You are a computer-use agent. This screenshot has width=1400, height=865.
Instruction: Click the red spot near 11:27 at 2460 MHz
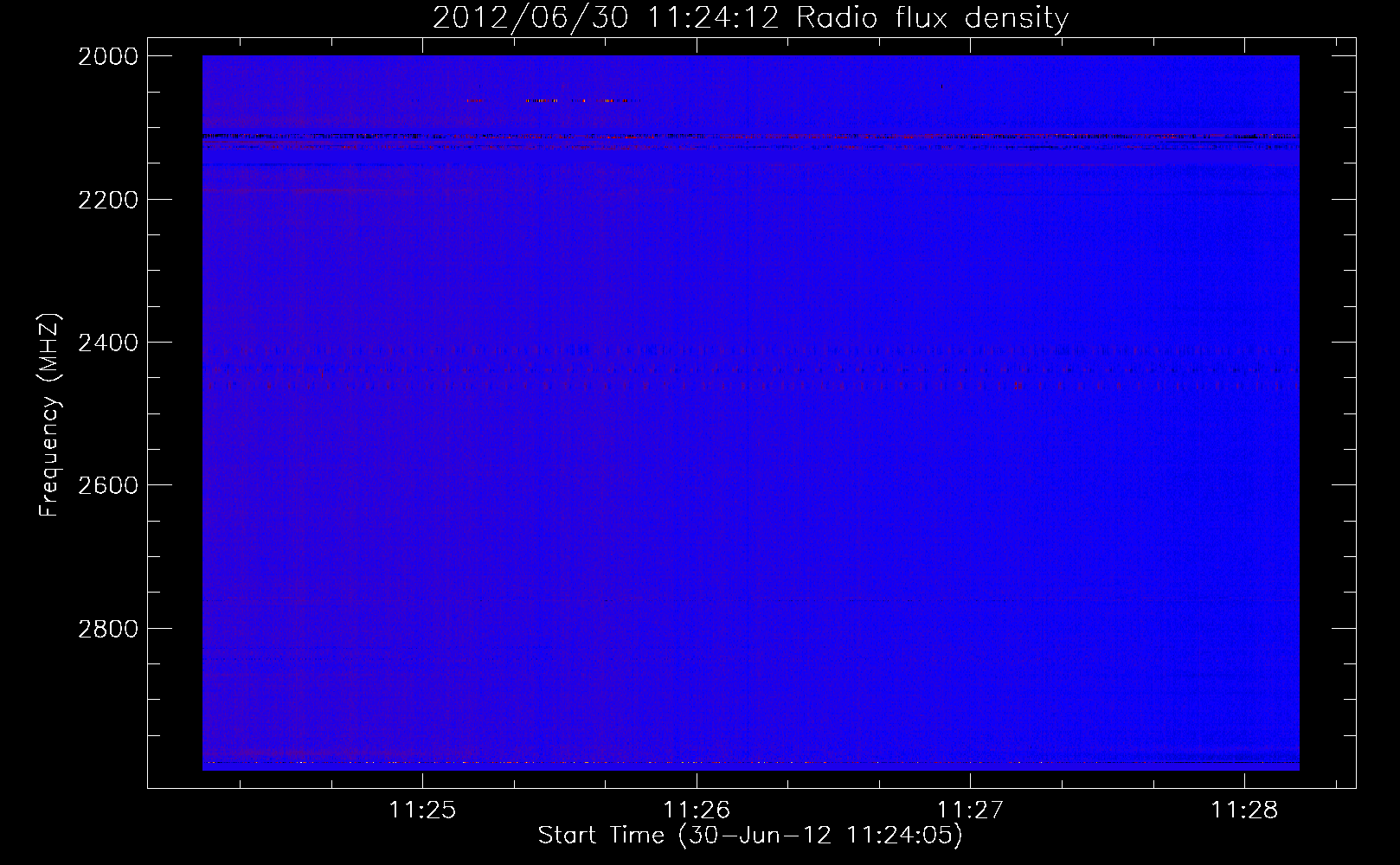pyautogui.click(x=1018, y=385)
